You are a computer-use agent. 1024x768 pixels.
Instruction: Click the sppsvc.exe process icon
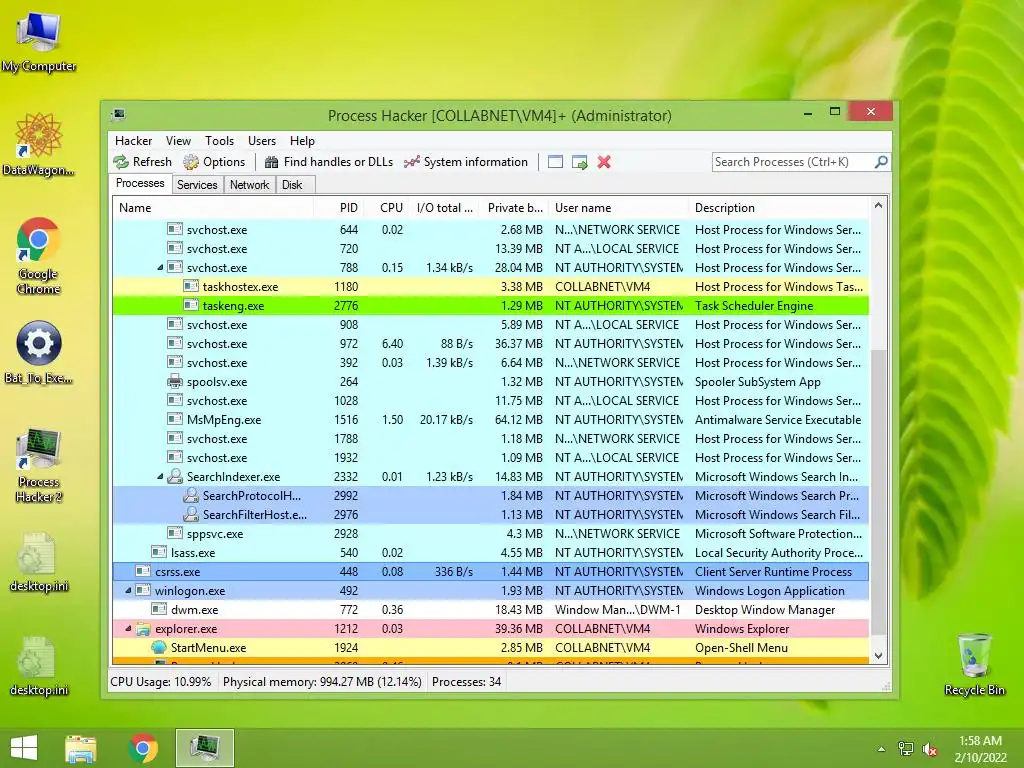(x=174, y=533)
